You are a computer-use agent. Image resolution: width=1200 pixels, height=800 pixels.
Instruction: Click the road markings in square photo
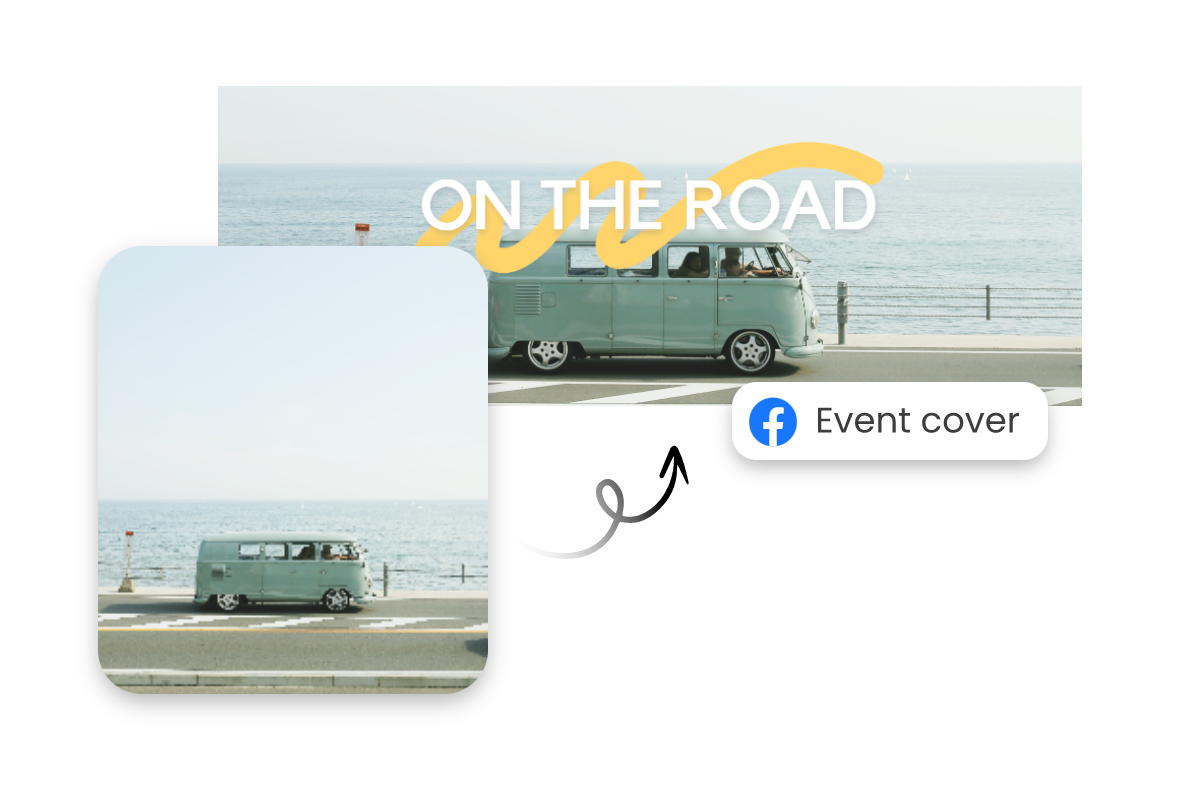pos(293,622)
